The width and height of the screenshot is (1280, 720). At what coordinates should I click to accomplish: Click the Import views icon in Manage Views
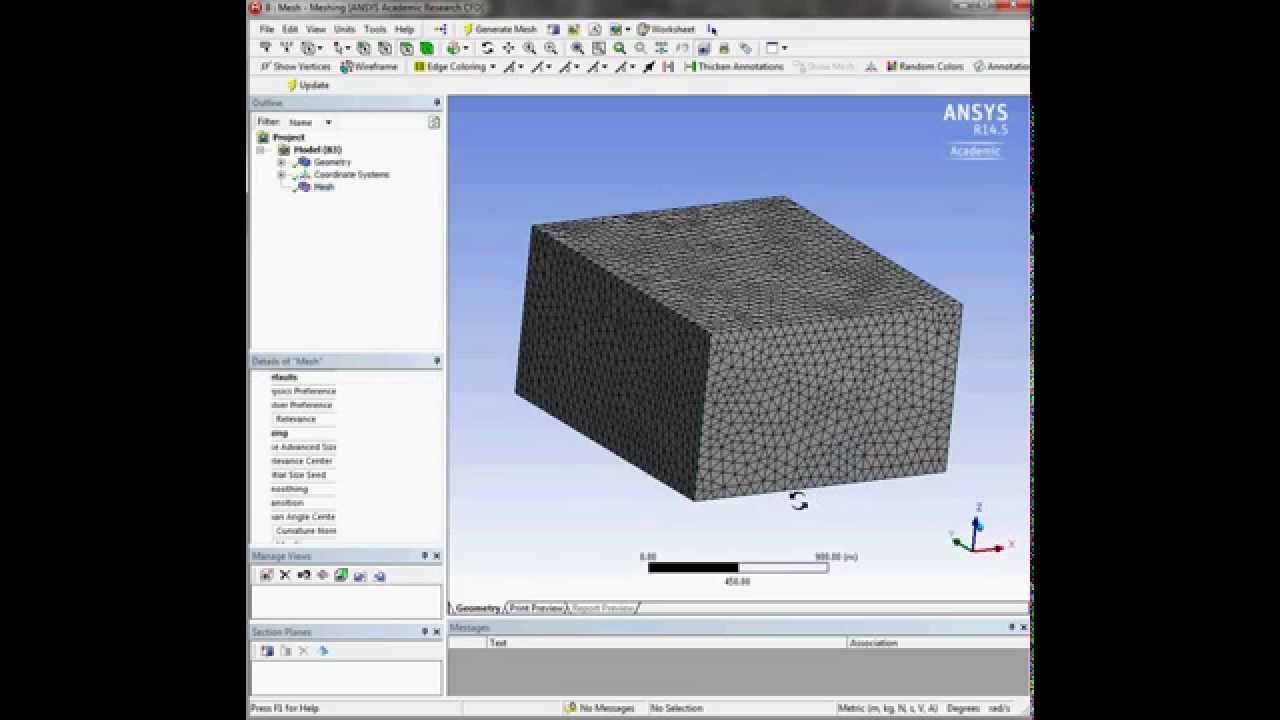[x=379, y=575]
